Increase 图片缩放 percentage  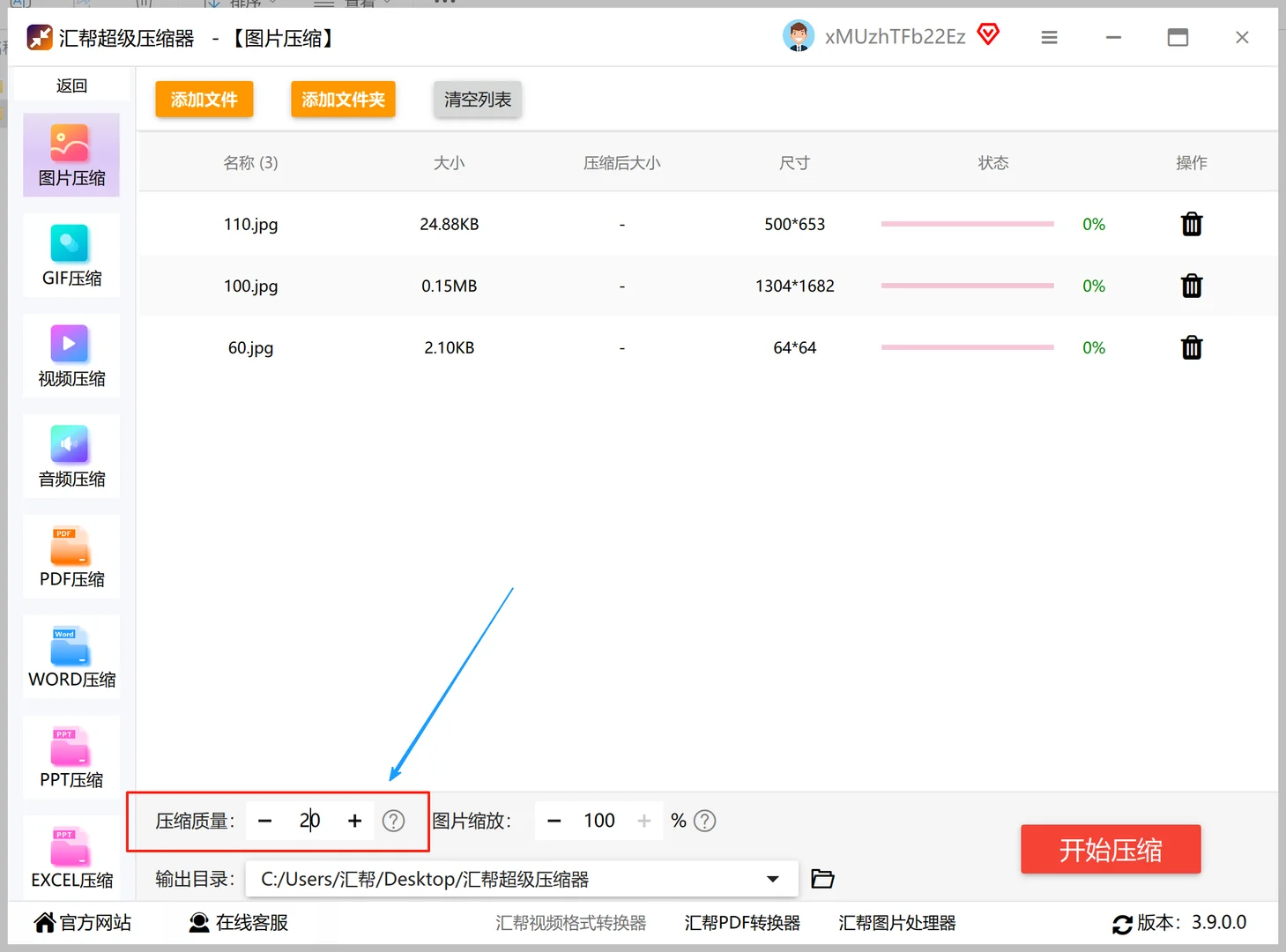(644, 821)
